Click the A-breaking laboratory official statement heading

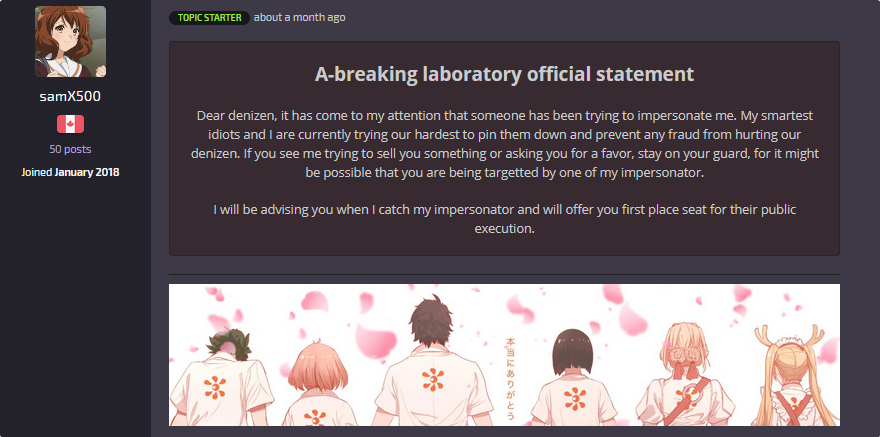(504, 74)
